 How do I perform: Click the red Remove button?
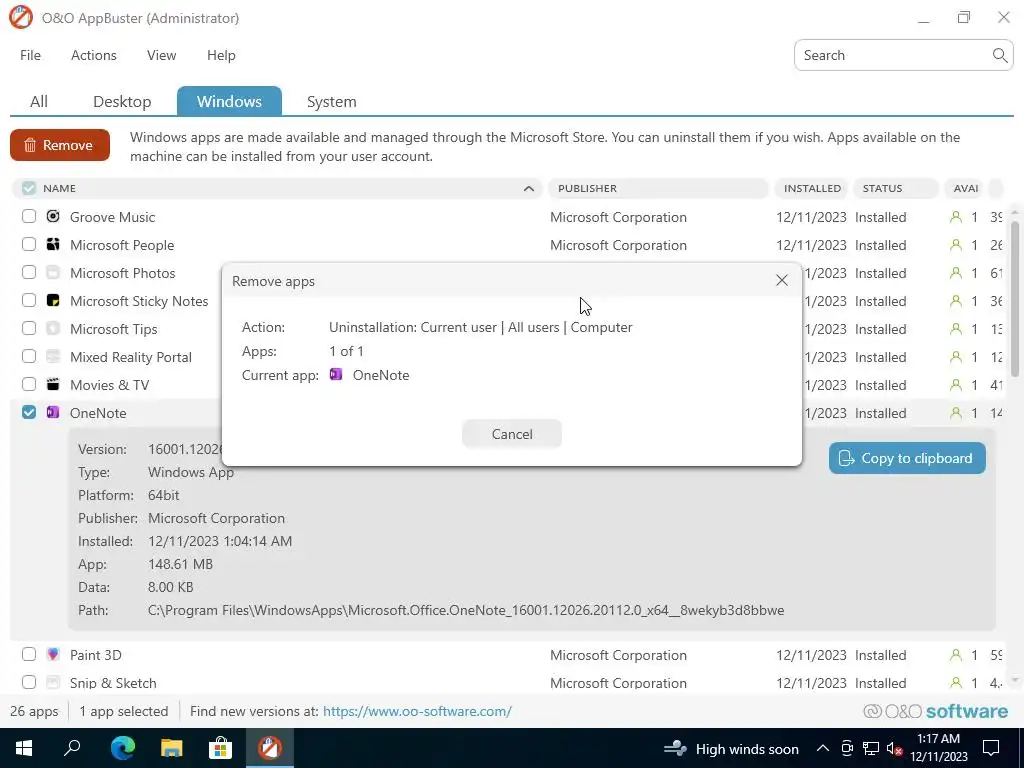[60, 145]
